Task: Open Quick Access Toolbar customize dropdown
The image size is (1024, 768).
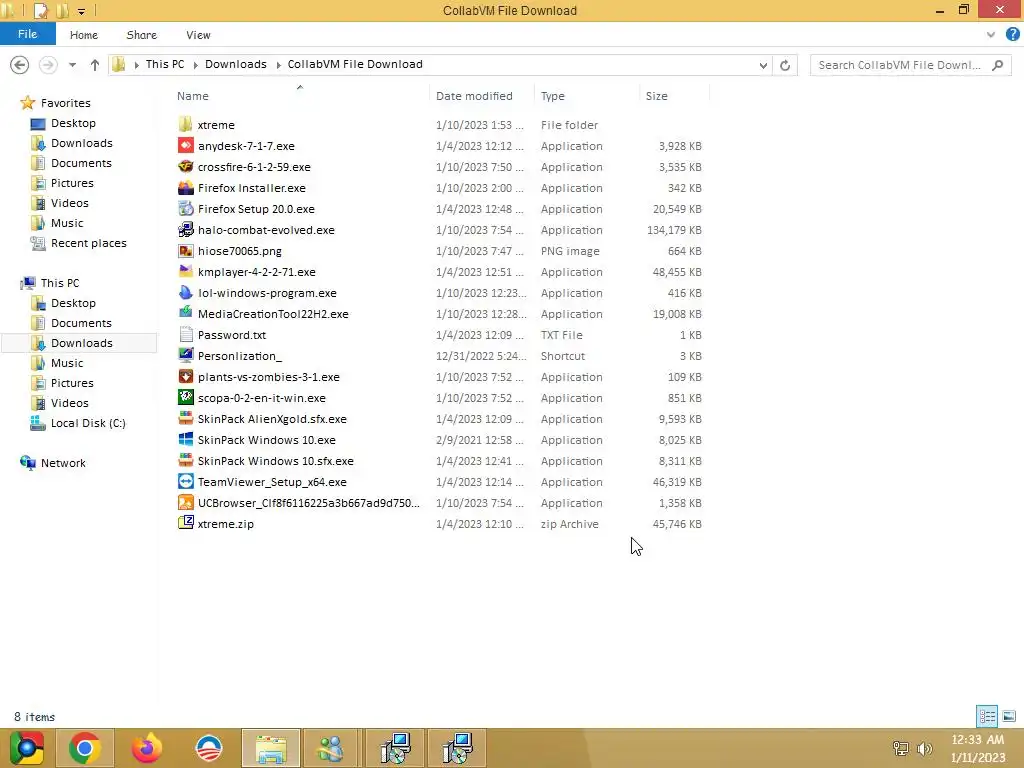Action: pyautogui.click(x=81, y=11)
